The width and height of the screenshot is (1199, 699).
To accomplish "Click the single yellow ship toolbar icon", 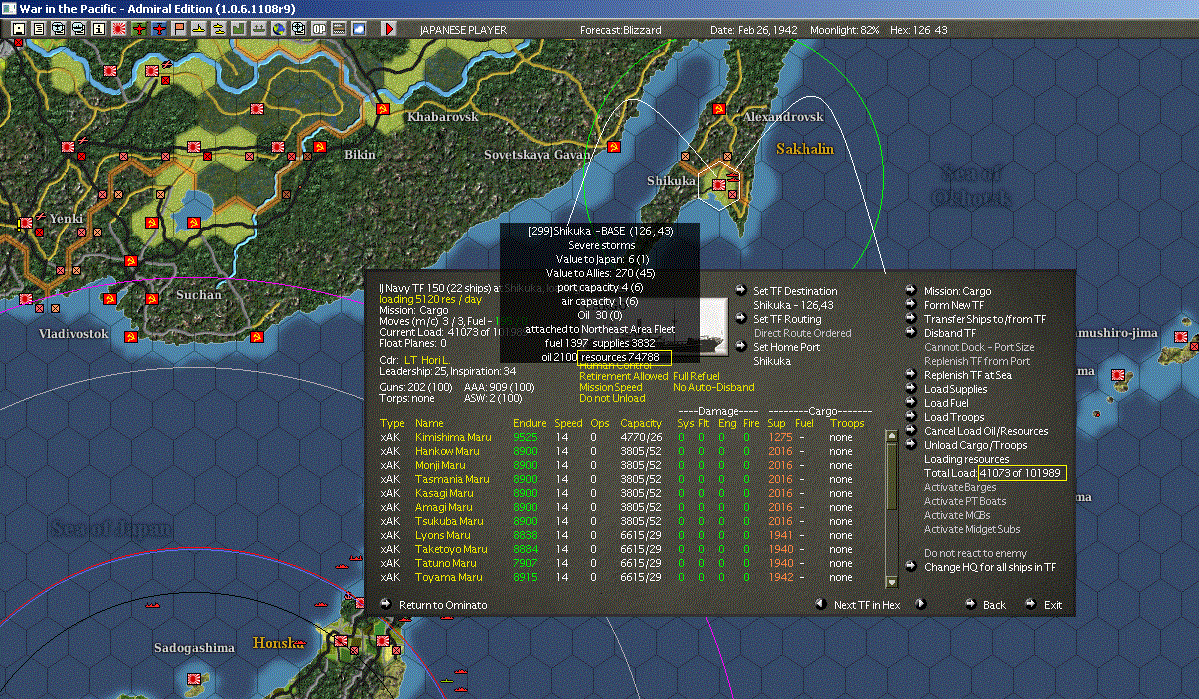I will tap(199, 29).
